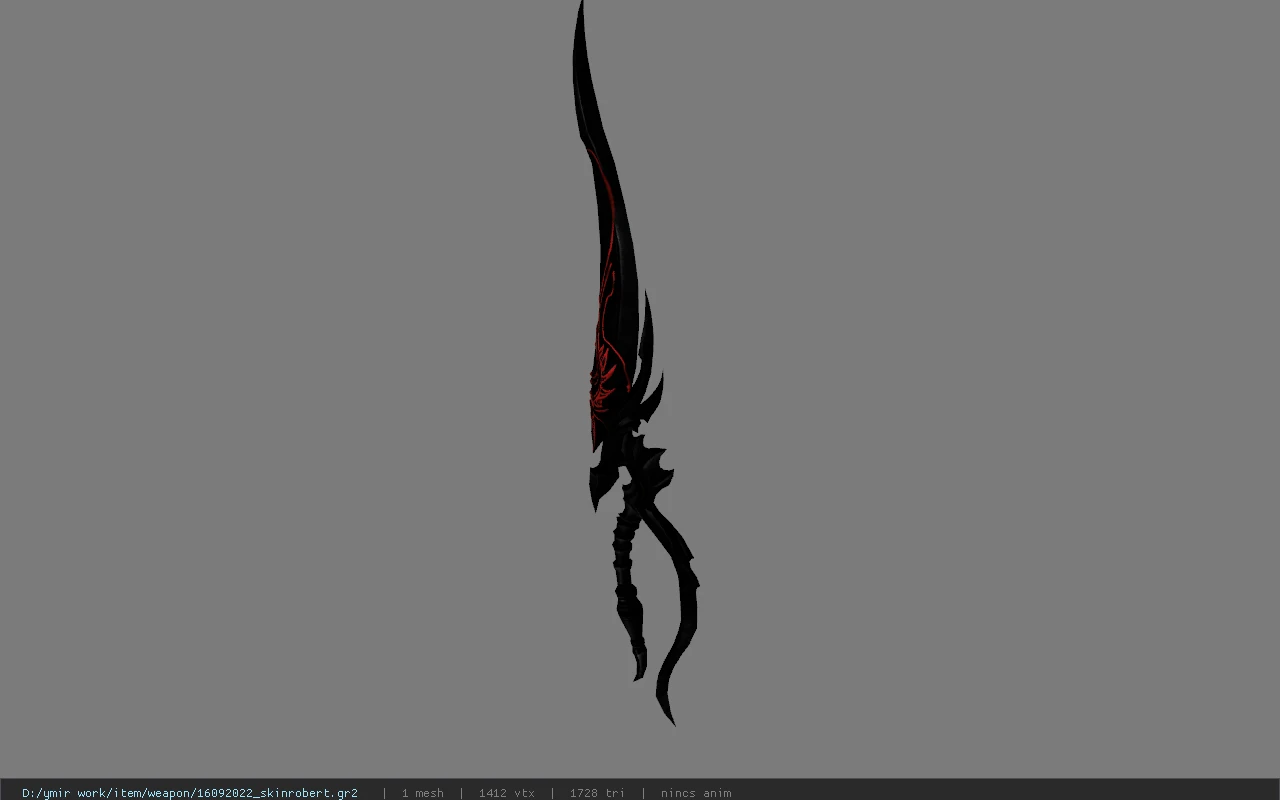Click the 'nincs anim' animation status label
Viewport: 1280px width, 800px height.
pyautogui.click(x=695, y=792)
